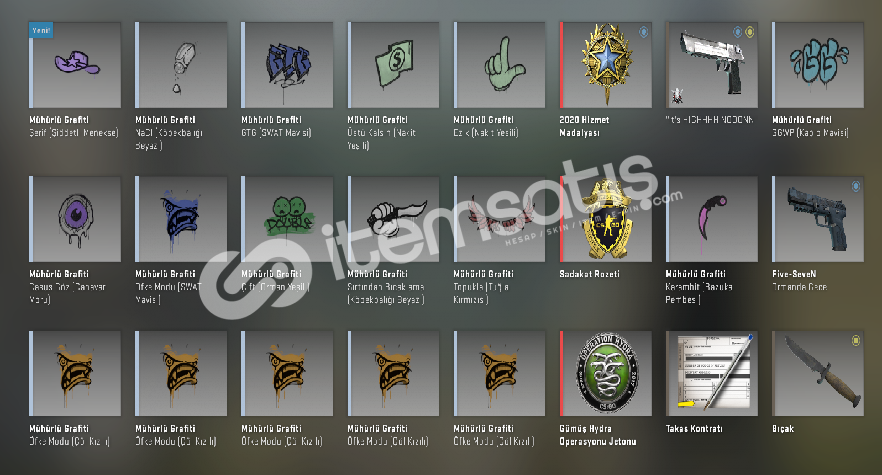Screen dimensions: 882x475
Task: Select the green pointing finger graffiti
Action: 500,65
